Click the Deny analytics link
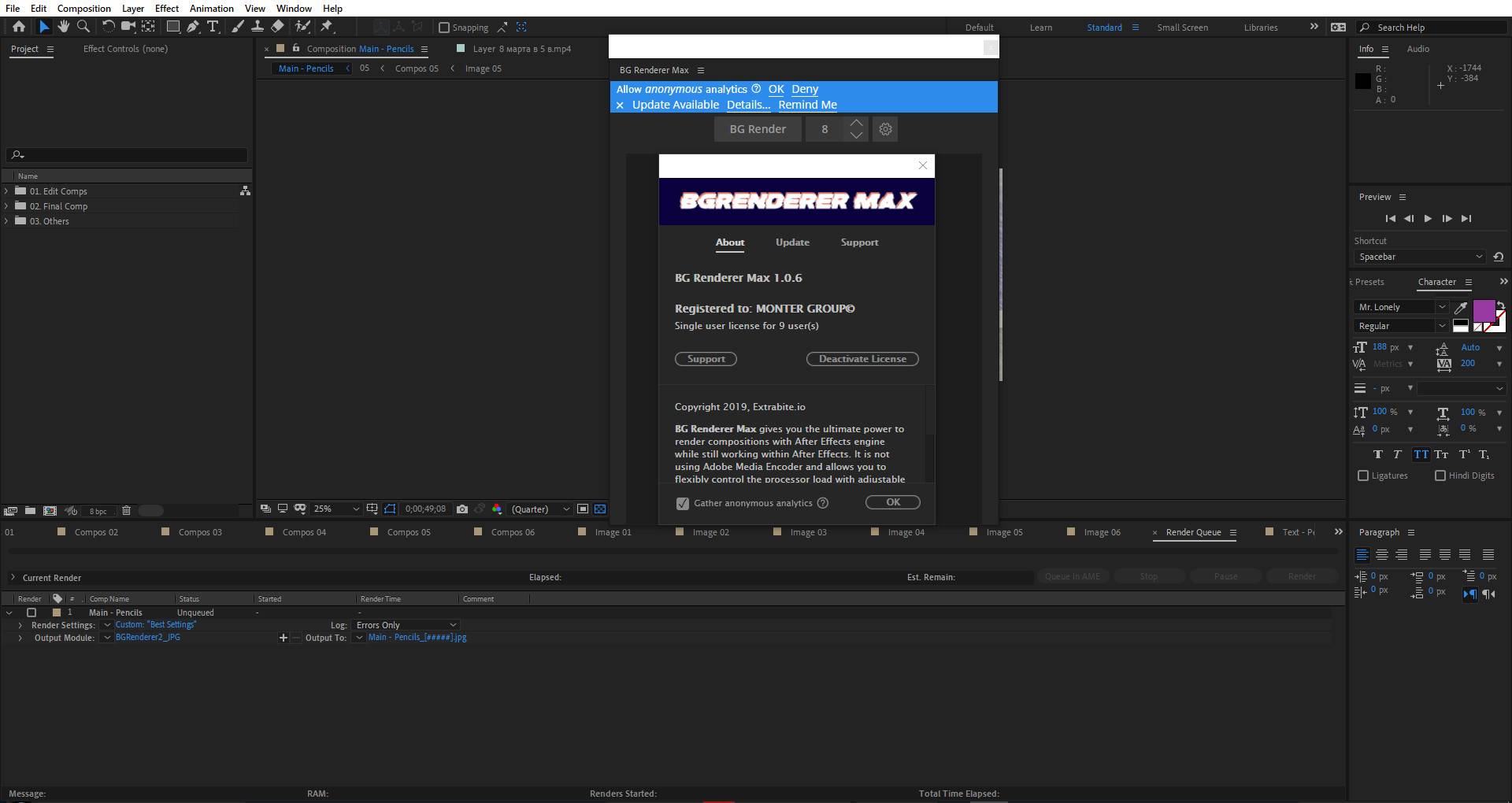 (805, 89)
